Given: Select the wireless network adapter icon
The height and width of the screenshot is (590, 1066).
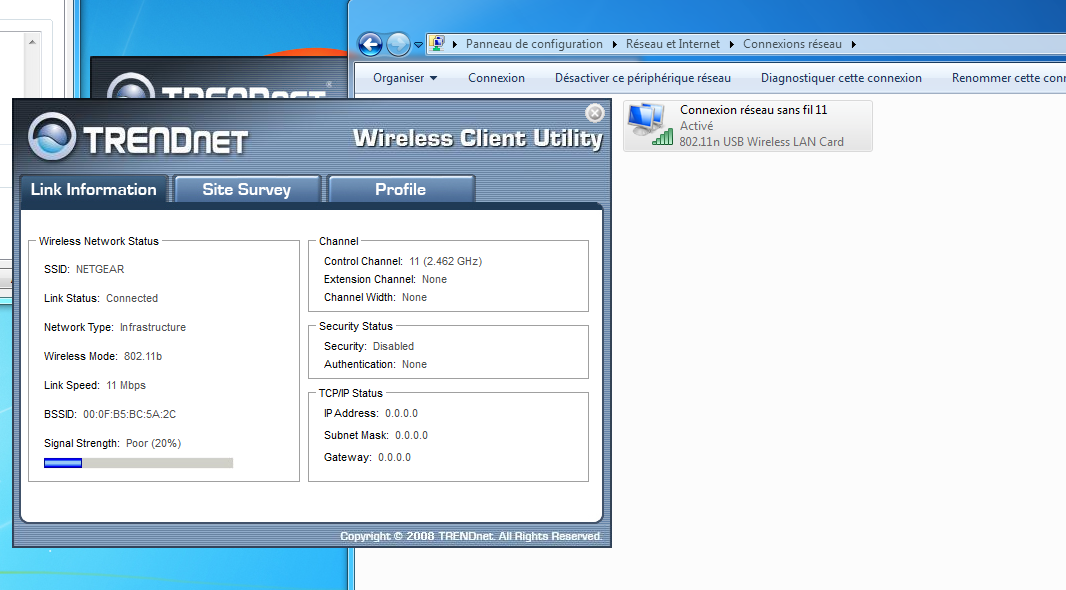Looking at the screenshot, I should (650, 125).
